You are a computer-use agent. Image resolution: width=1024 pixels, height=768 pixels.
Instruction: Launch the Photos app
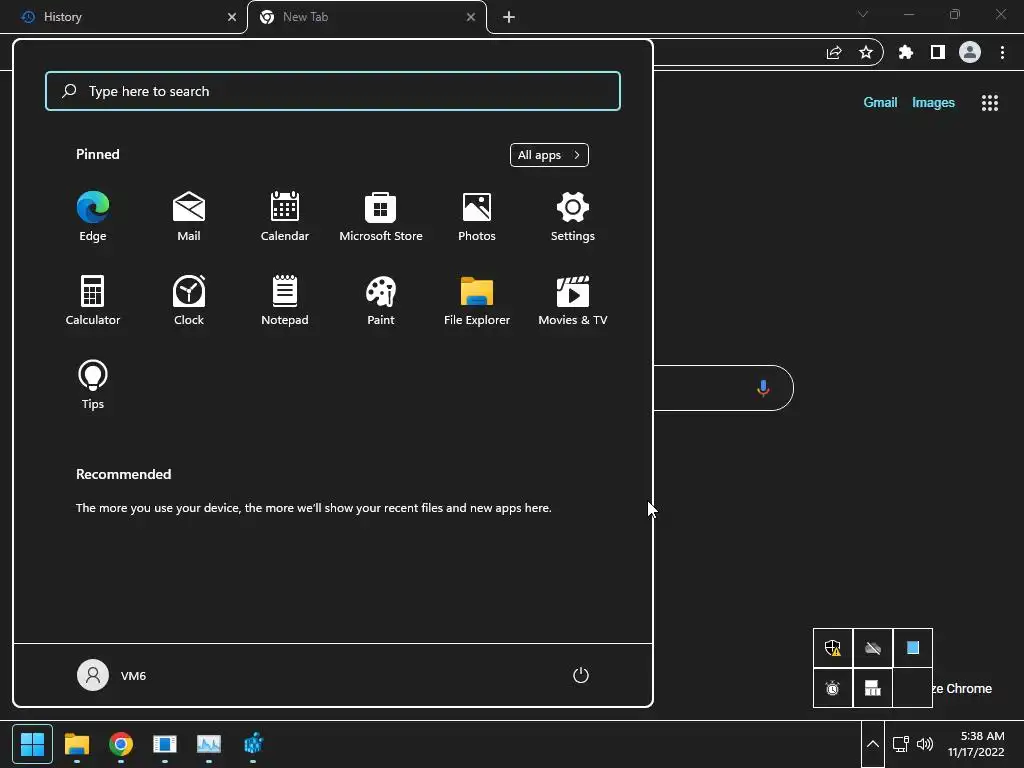[x=477, y=217]
